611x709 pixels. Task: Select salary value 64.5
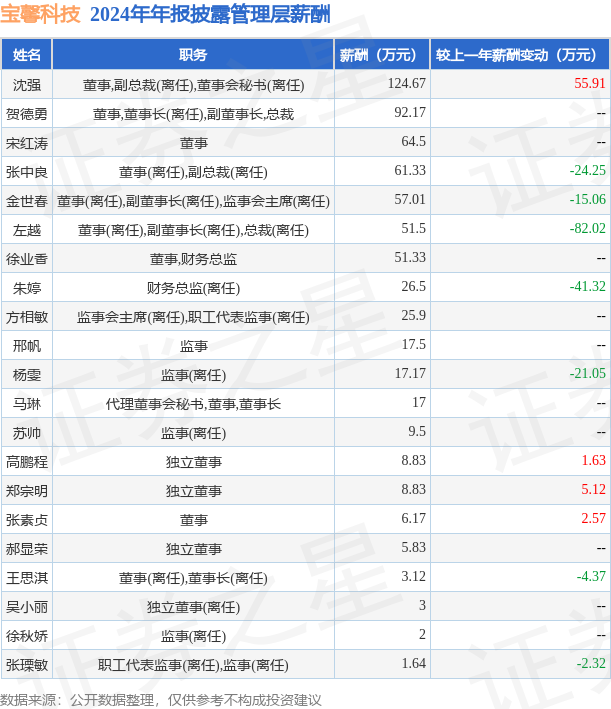(x=413, y=142)
